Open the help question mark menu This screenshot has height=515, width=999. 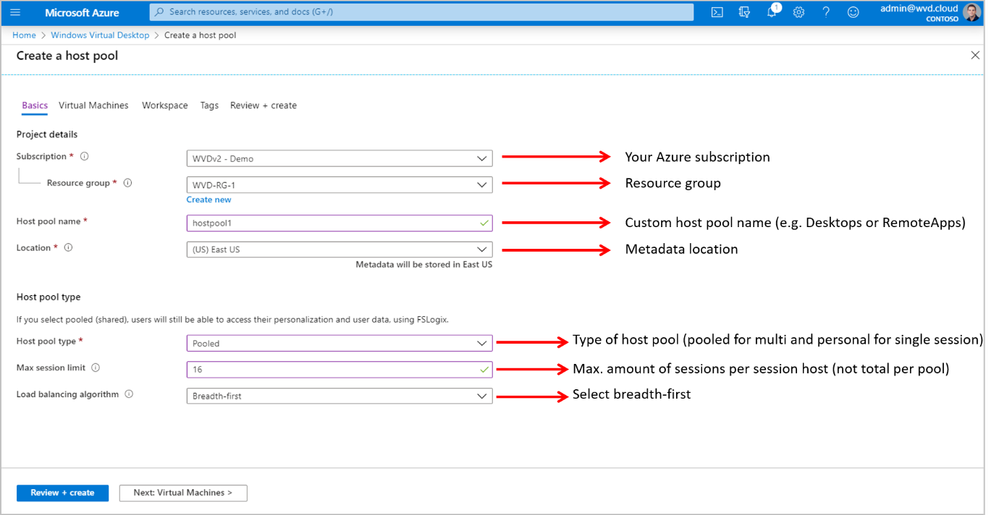[826, 12]
